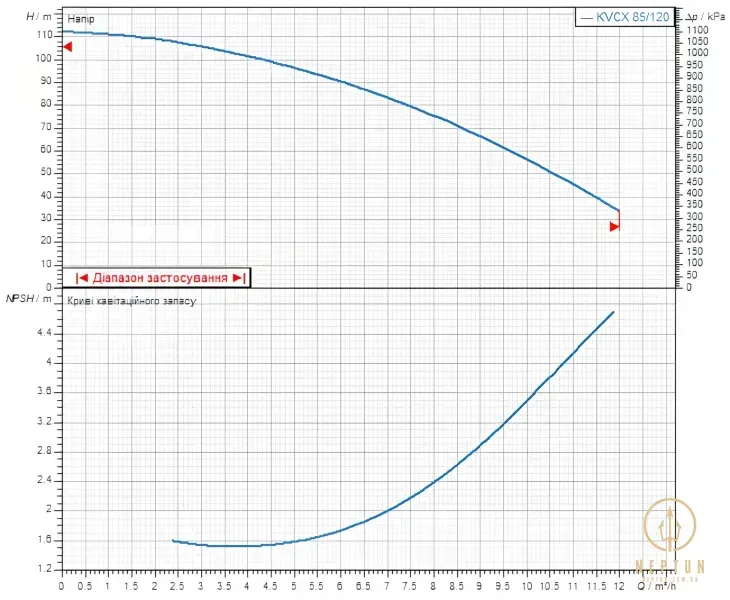Image resolution: width=730 pixels, height=600 pixels.
Task: Click the 12 tick on flow axis
Action: coord(619,586)
